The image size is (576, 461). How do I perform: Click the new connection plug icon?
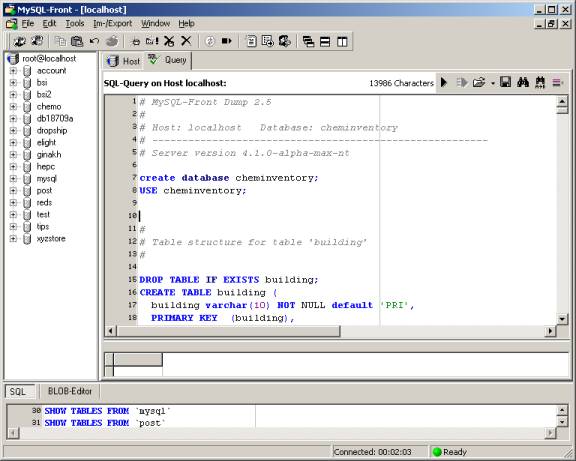(19, 41)
